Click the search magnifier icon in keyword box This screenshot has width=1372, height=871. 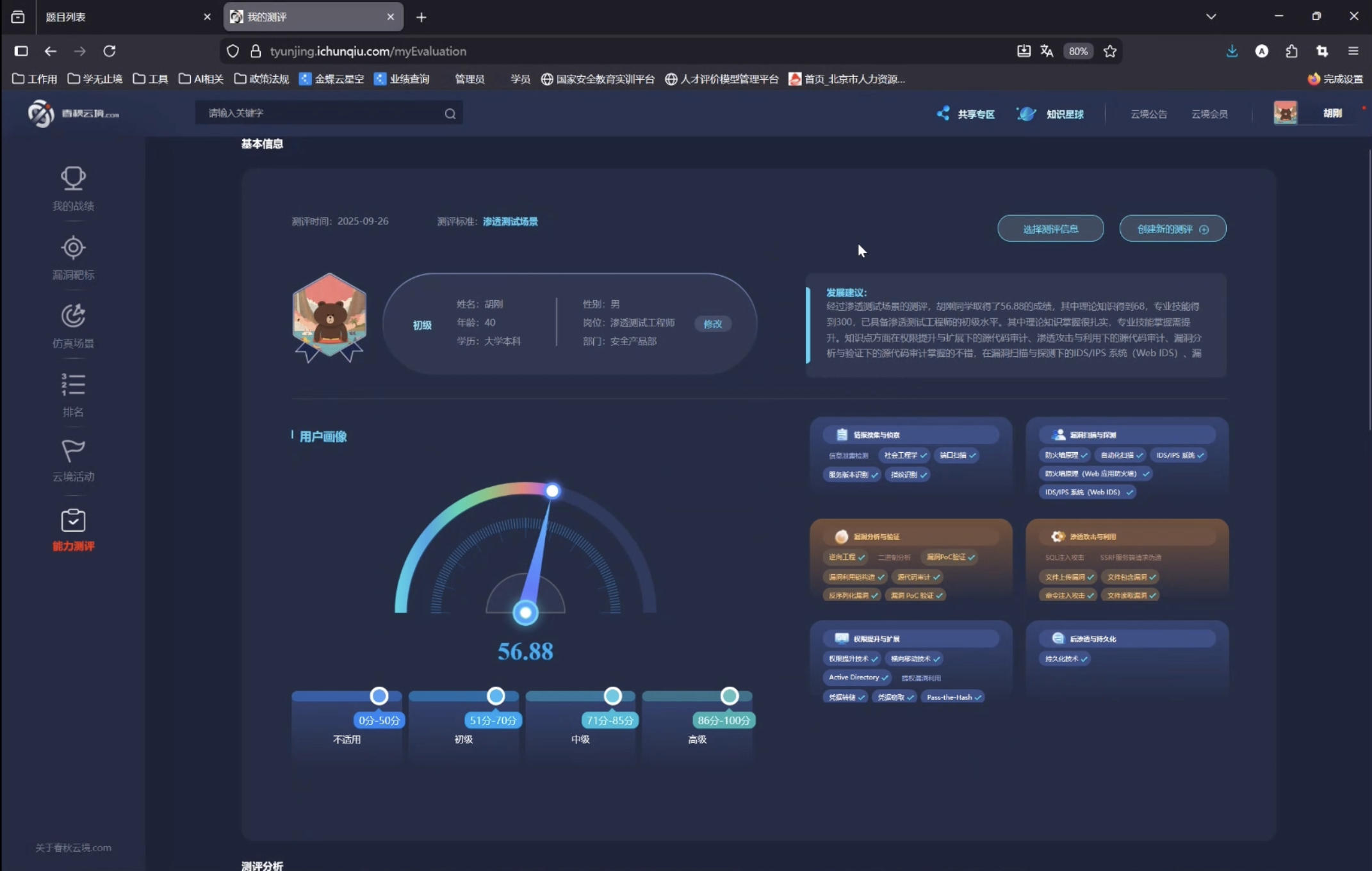pyautogui.click(x=450, y=113)
